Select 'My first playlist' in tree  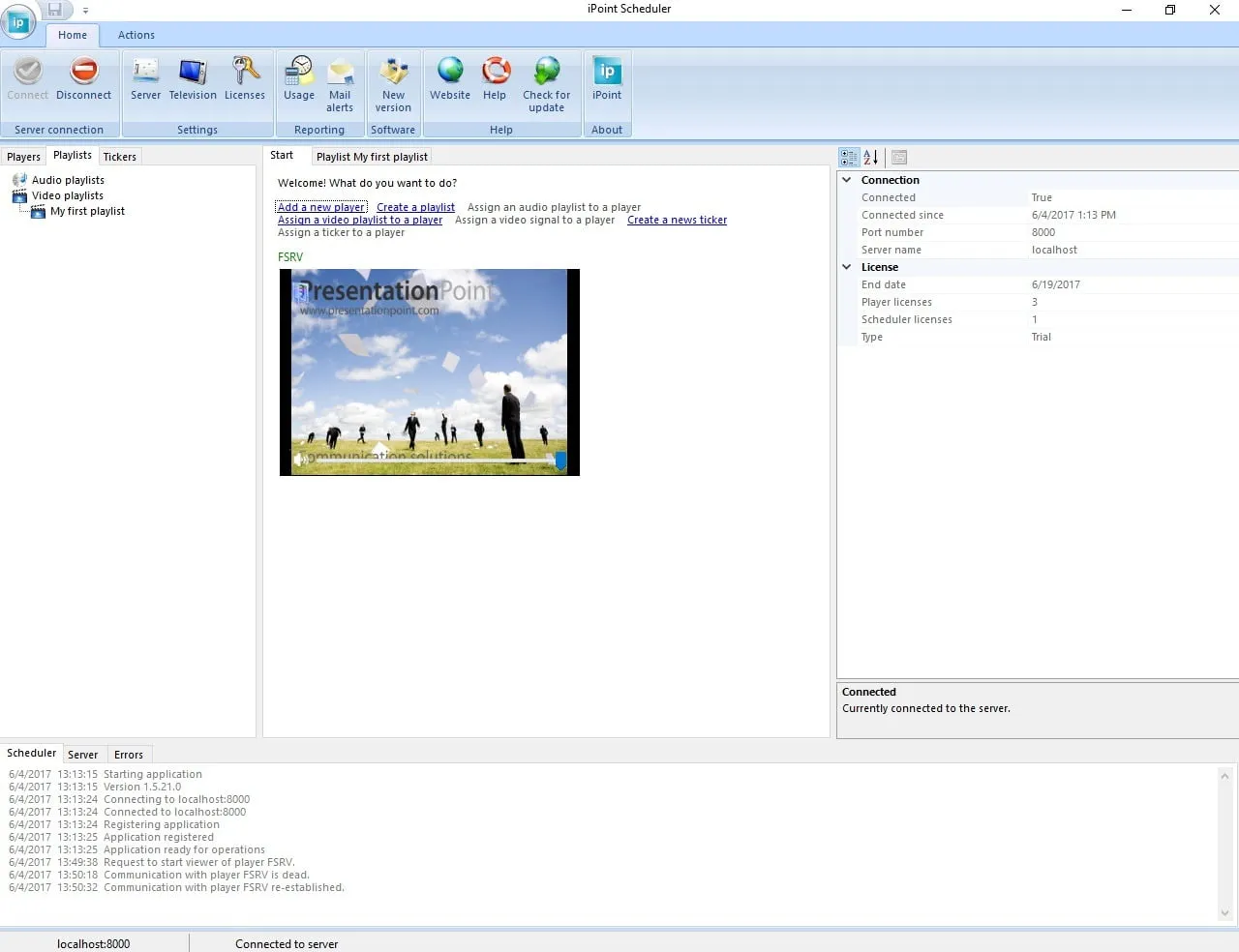(x=87, y=211)
